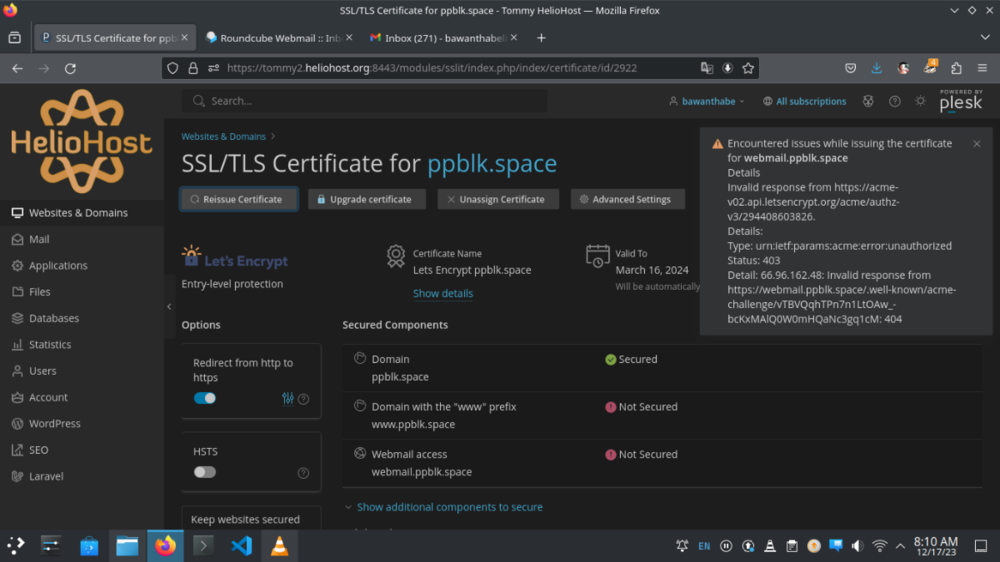The width and height of the screenshot is (1000, 562).
Task: Open a new browser tab
Action: point(541,38)
